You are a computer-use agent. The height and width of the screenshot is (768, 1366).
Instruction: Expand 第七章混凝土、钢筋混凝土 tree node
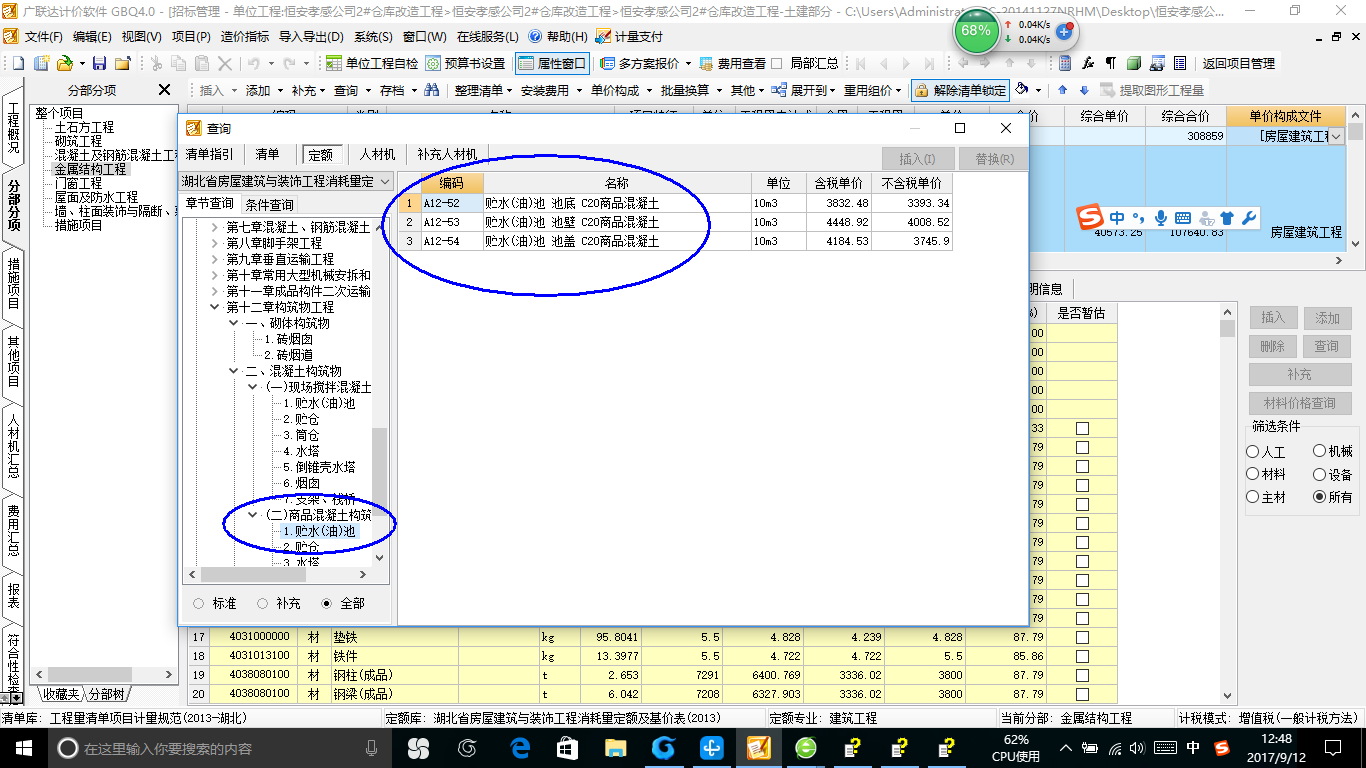[215, 228]
